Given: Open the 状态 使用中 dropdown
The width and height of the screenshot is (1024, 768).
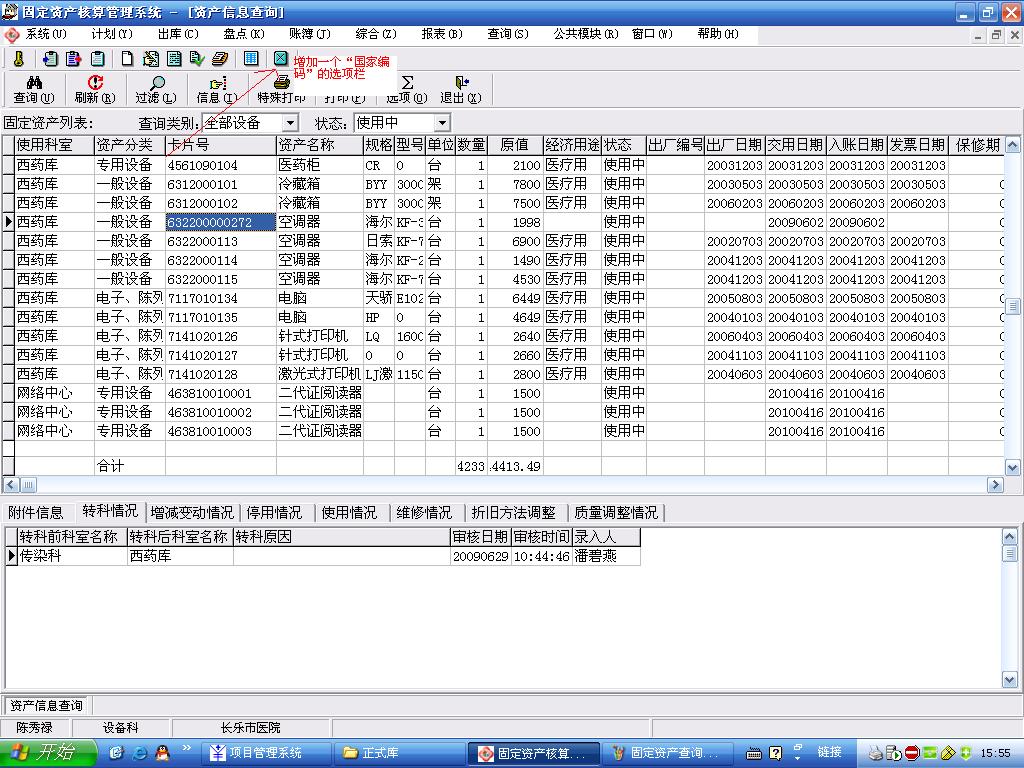Looking at the screenshot, I should (x=442, y=123).
